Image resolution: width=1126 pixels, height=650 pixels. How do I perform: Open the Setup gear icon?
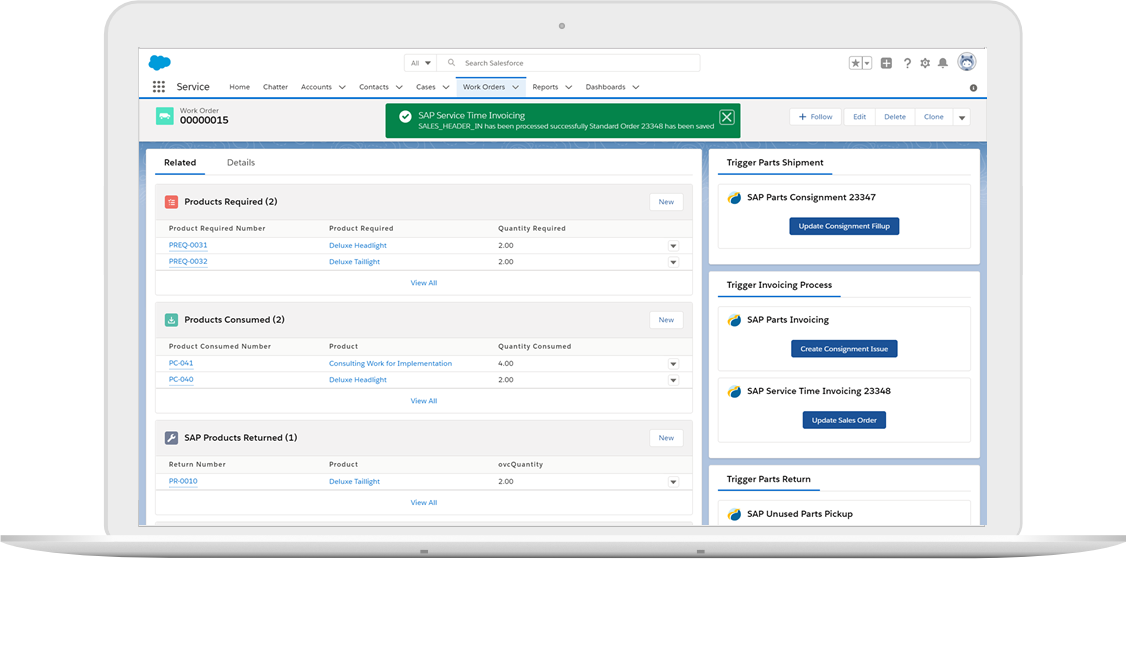925,63
